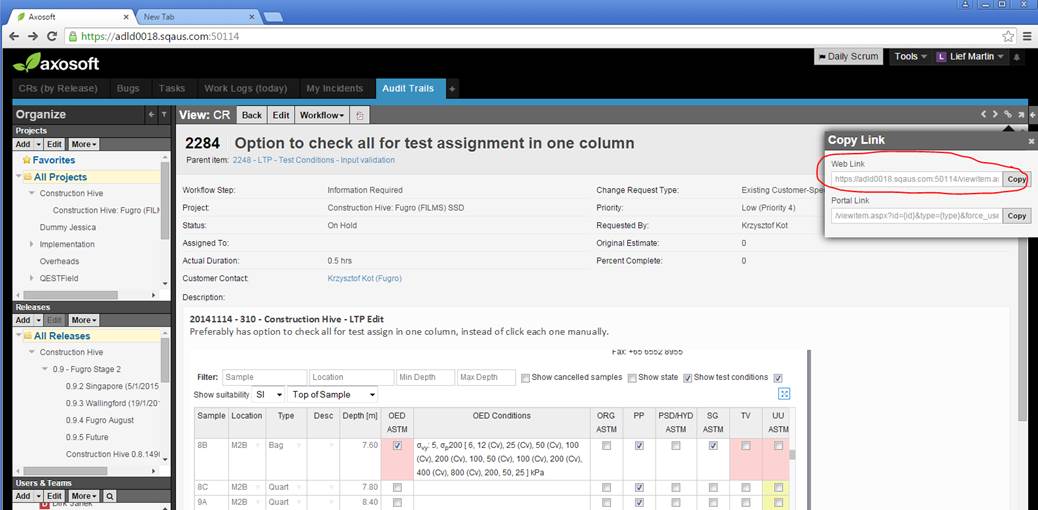This screenshot has width=1038, height=510.
Task: Open the Tools dropdown menu
Action: (910, 57)
